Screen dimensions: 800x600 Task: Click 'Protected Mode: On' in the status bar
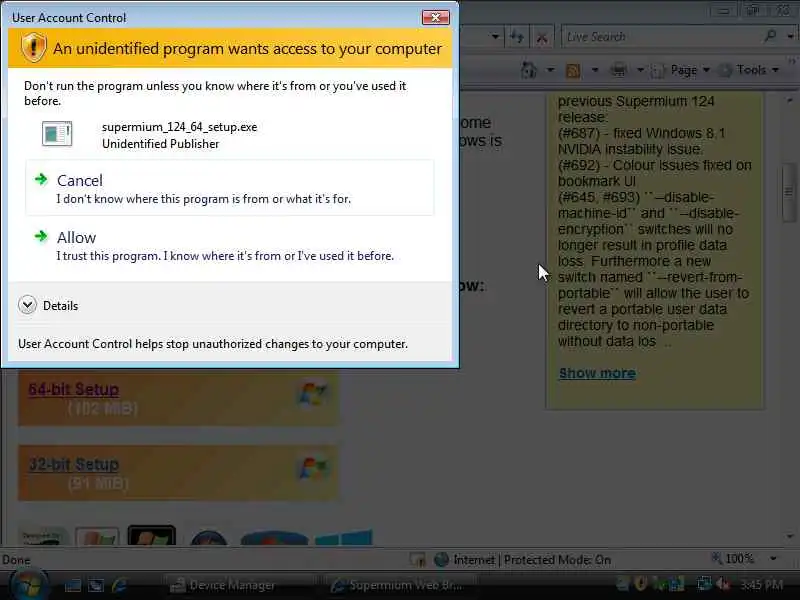click(x=557, y=560)
